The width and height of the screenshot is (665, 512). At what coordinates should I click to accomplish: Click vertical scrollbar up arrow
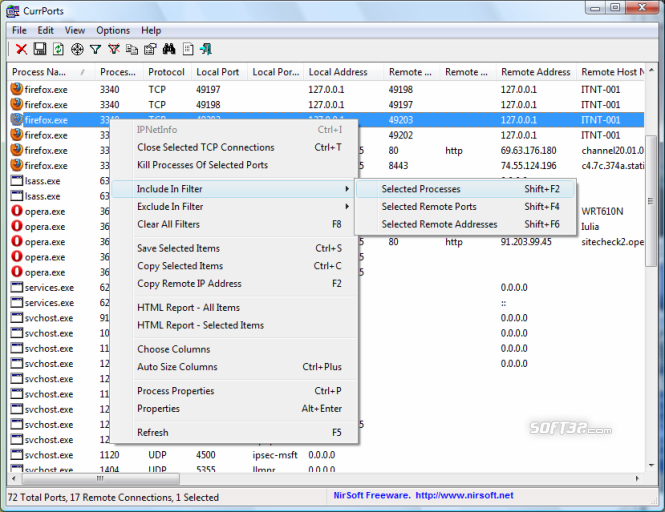click(x=651, y=70)
